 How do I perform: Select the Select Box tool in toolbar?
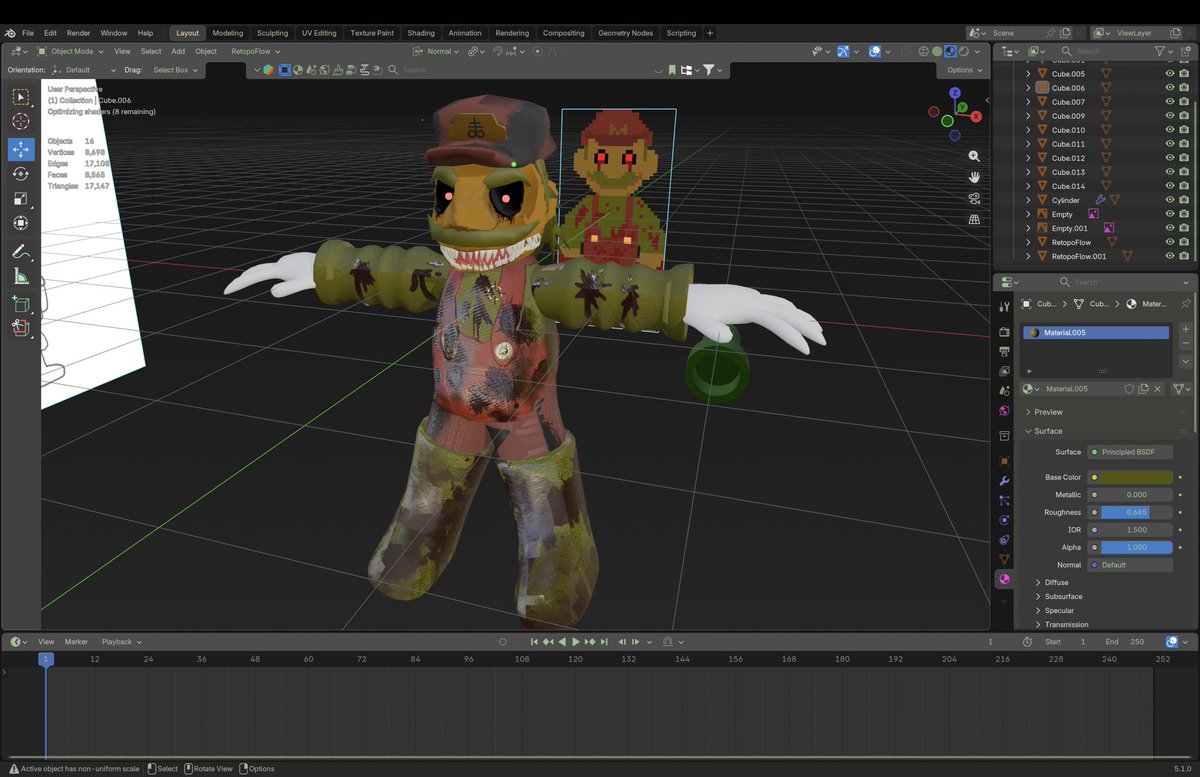[21, 97]
